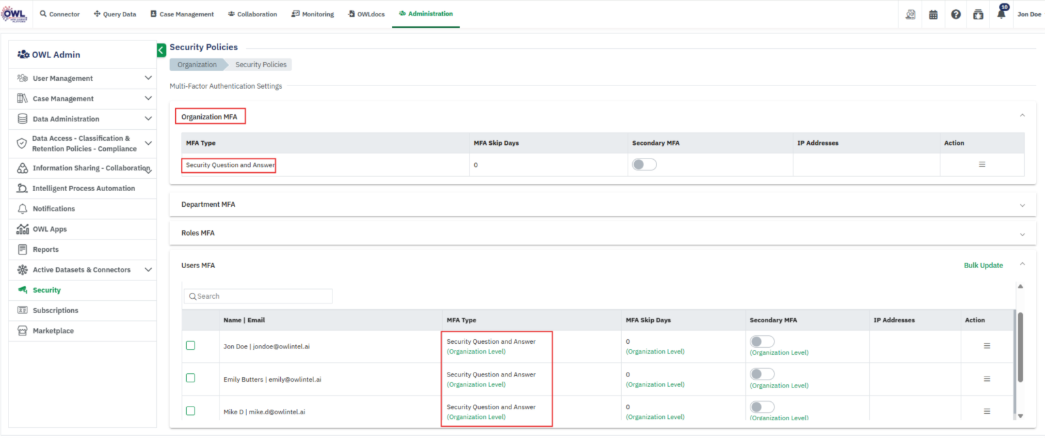Click the calendar icon in top bar
This screenshot has height=438, width=1045.
(933, 15)
